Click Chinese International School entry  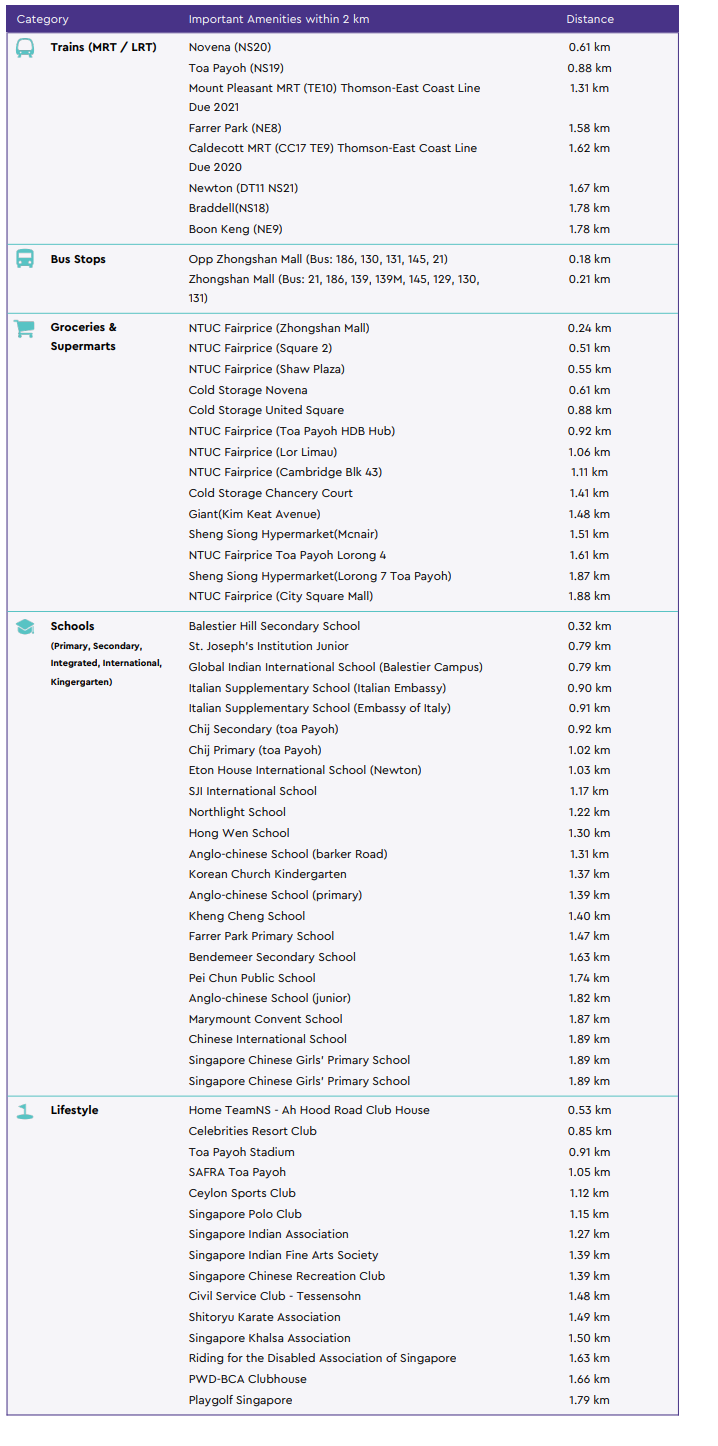pyautogui.click(x=268, y=1039)
